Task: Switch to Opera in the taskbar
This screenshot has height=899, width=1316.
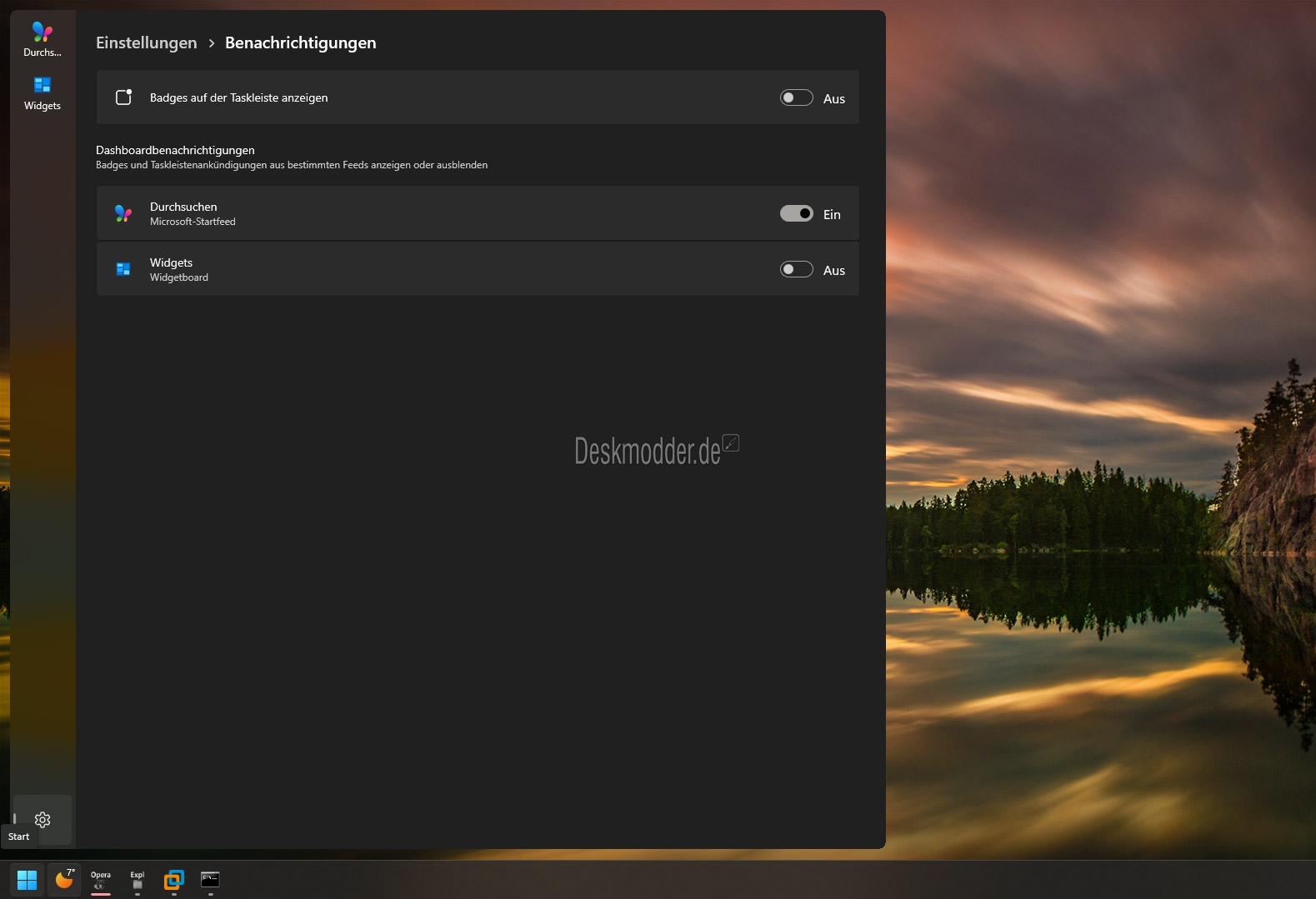Action: point(101,880)
